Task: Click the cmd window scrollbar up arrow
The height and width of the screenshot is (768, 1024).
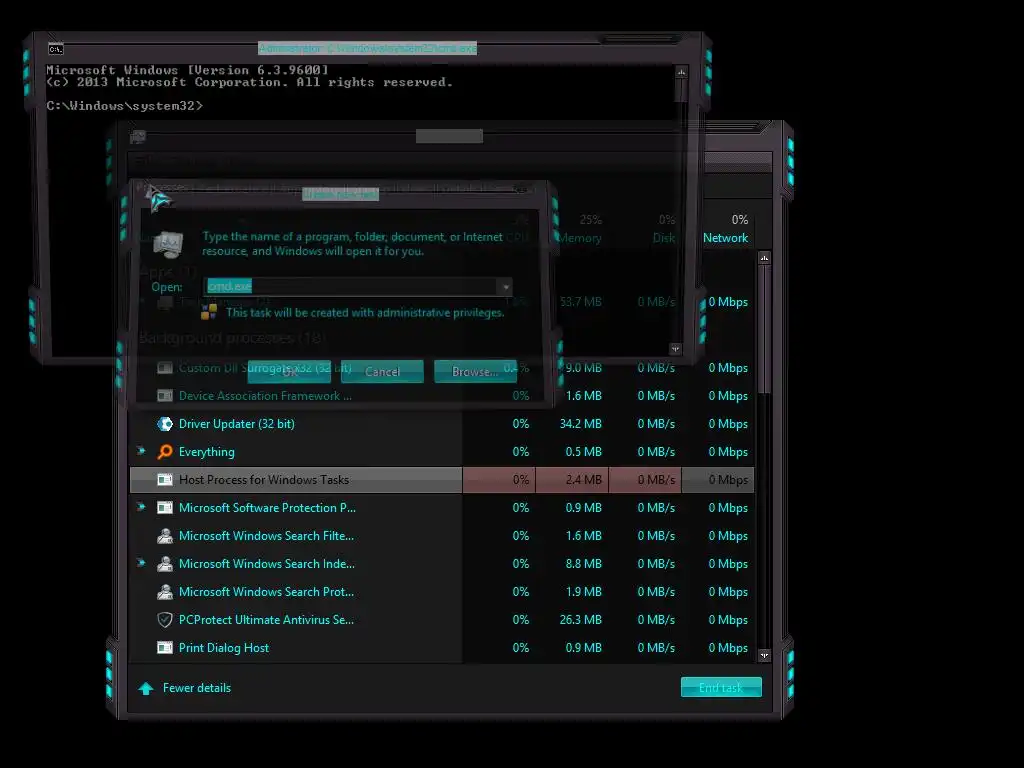Action: coord(681,72)
